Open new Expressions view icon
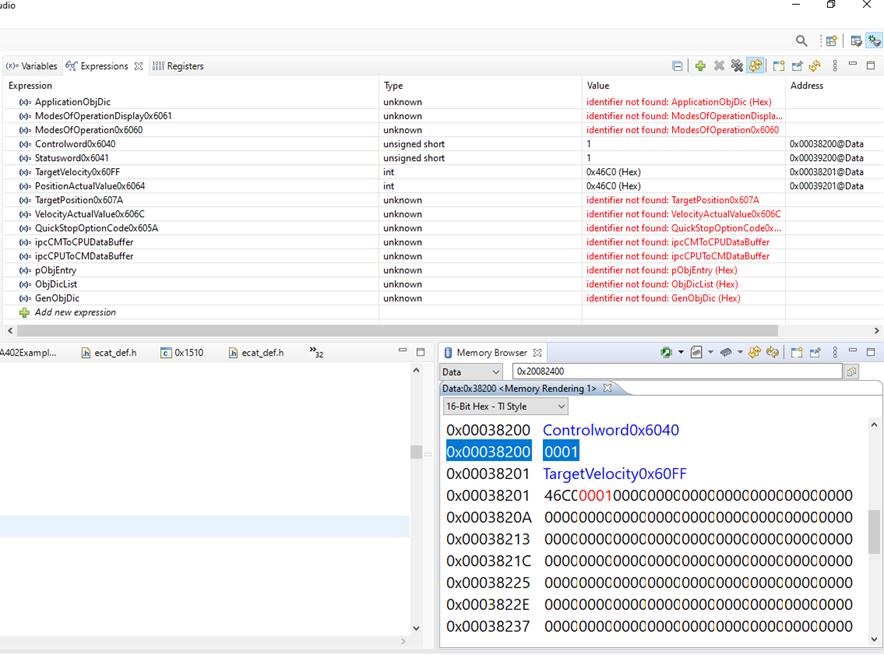Screen dimensions: 884x655 pyautogui.click(x=779, y=66)
